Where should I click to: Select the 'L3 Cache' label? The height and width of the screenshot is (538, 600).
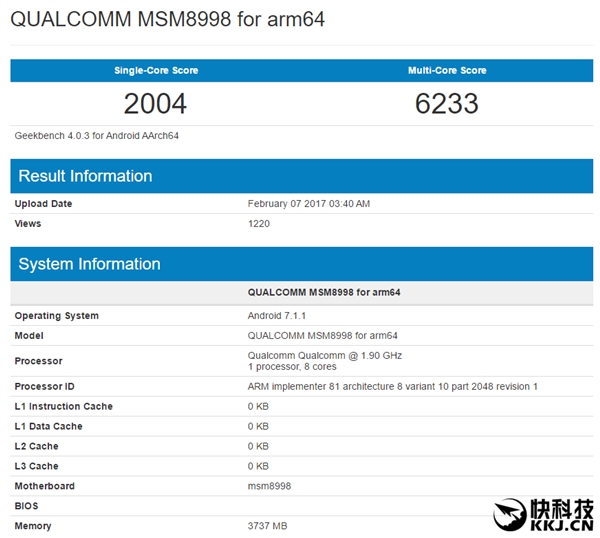pos(36,466)
